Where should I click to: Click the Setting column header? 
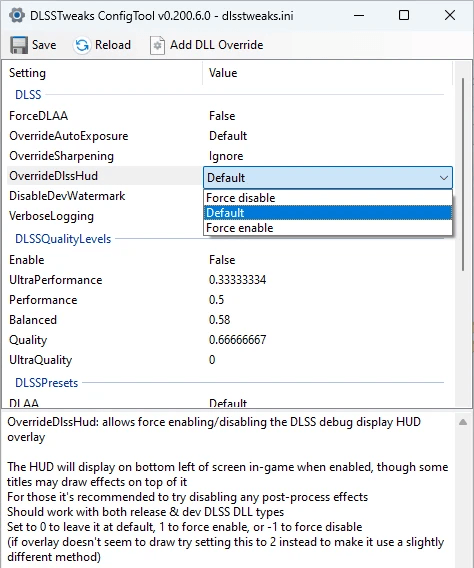[102, 73]
